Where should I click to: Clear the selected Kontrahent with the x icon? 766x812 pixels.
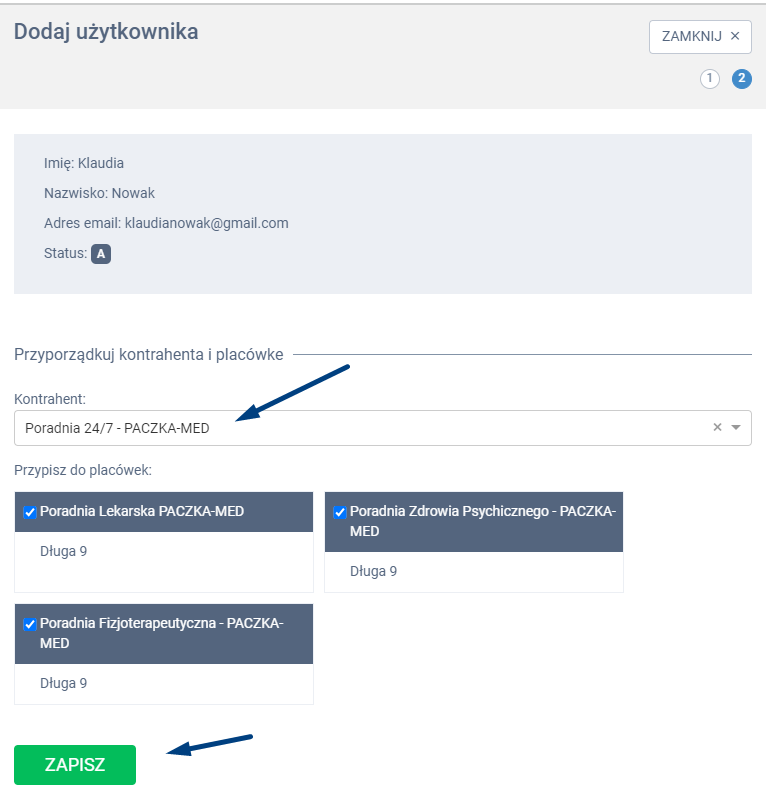click(717, 428)
